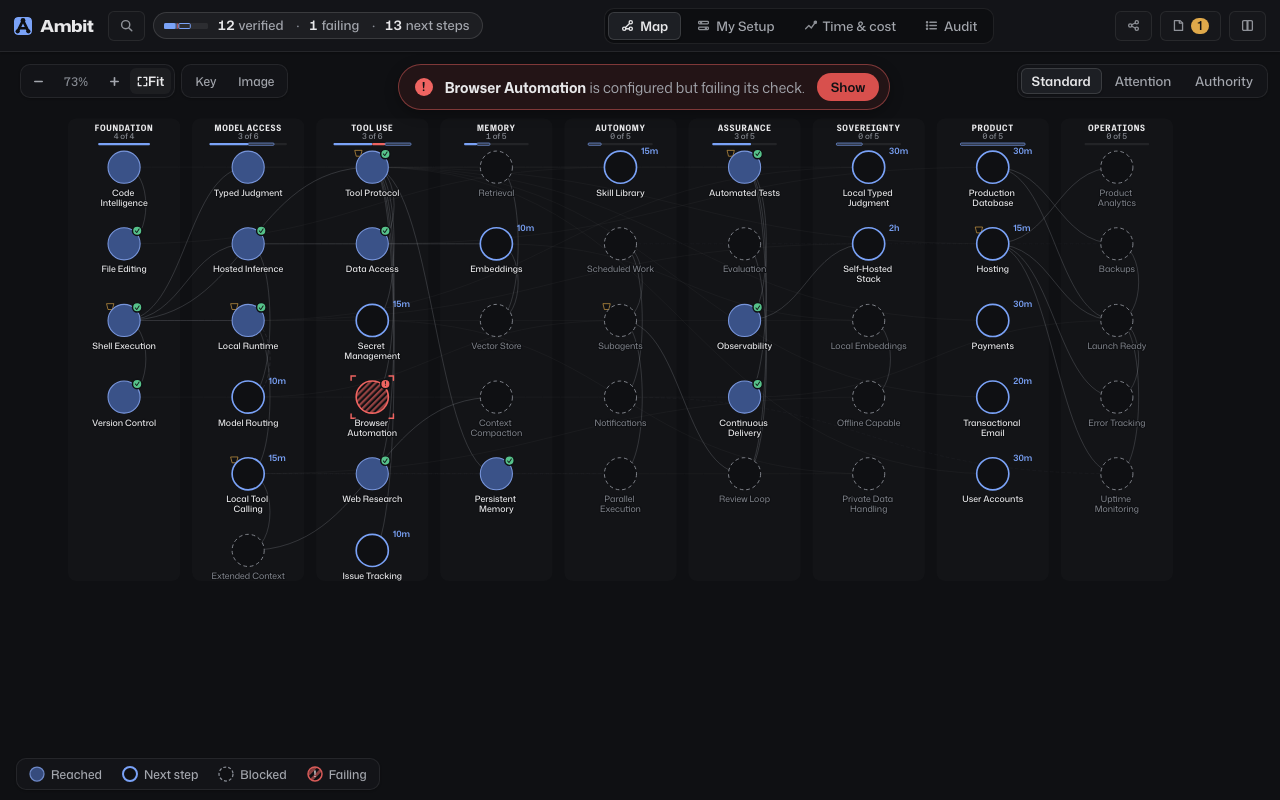Select the Model Routing node

pyautogui.click(x=248, y=397)
